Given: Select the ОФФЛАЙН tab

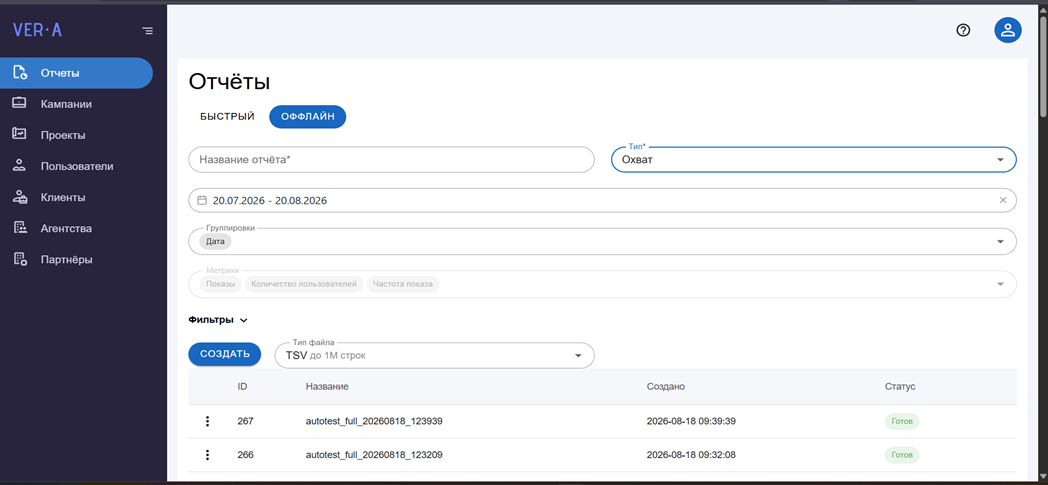Looking at the screenshot, I should [x=307, y=116].
